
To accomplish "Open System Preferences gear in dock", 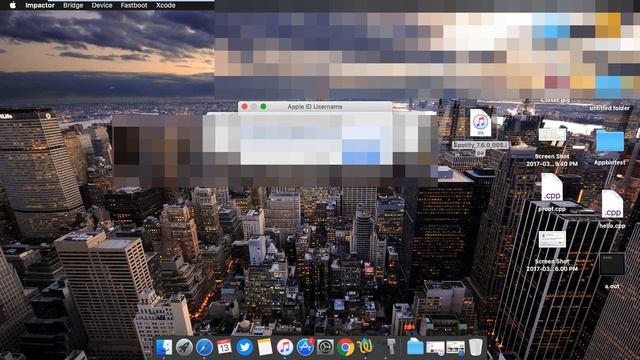I will coord(325,347).
